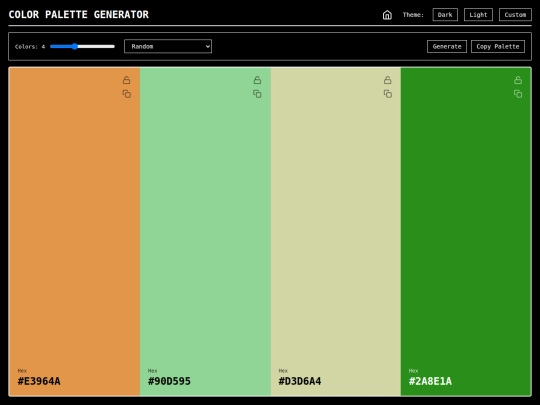Click the Copy Palette button
This screenshot has height=405, width=540.
pos(498,46)
